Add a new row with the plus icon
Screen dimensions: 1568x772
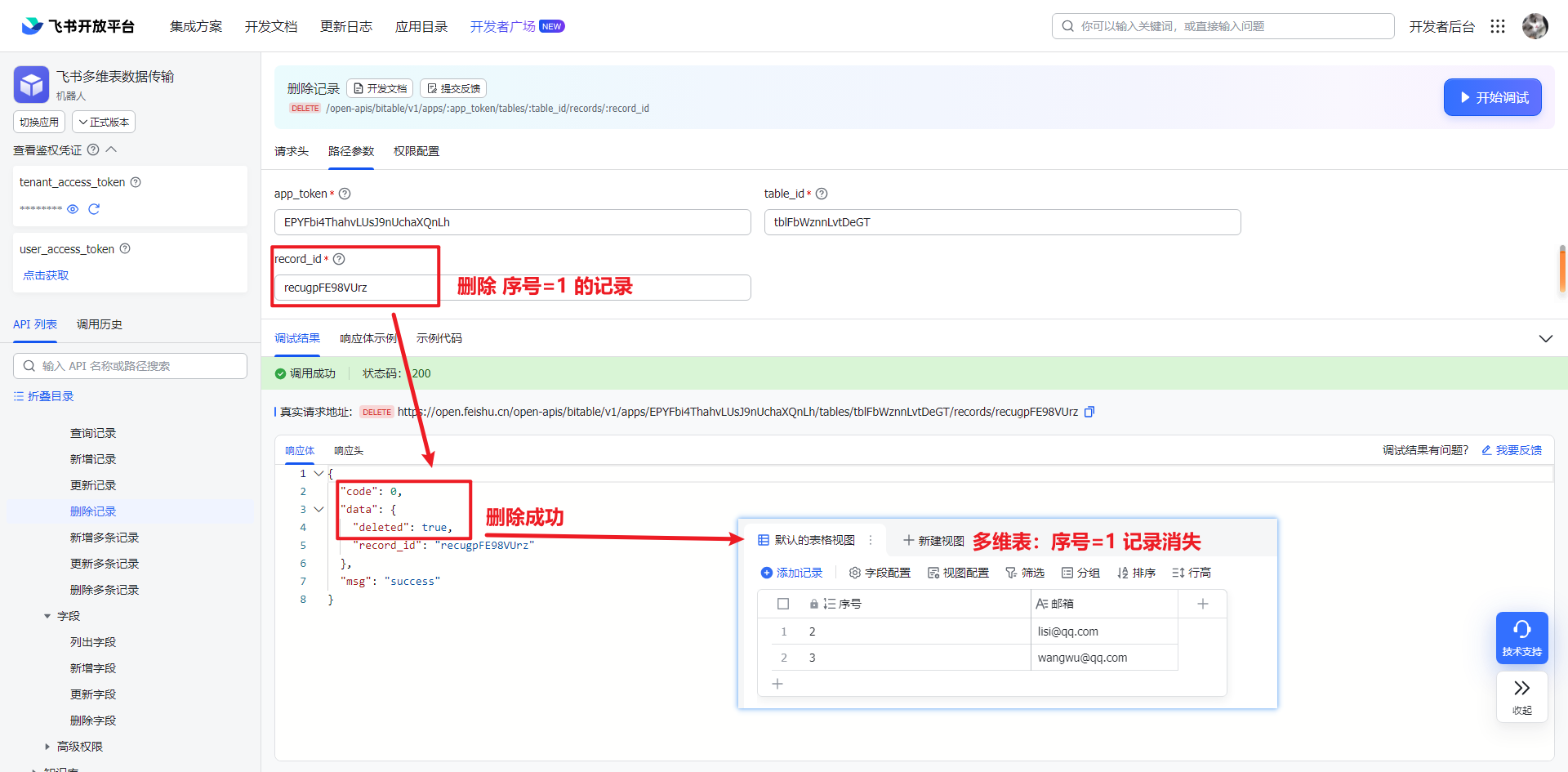pyautogui.click(x=777, y=684)
